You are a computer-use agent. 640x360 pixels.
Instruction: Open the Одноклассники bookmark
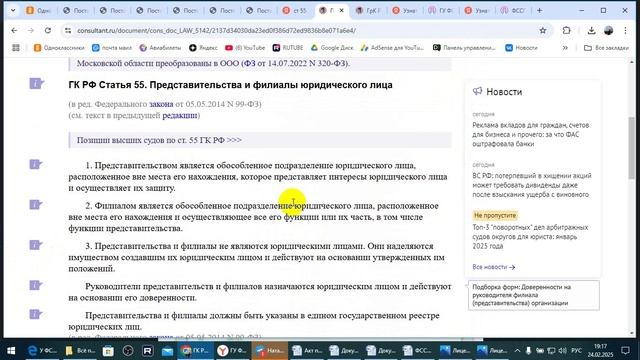pyautogui.click(x=59, y=48)
